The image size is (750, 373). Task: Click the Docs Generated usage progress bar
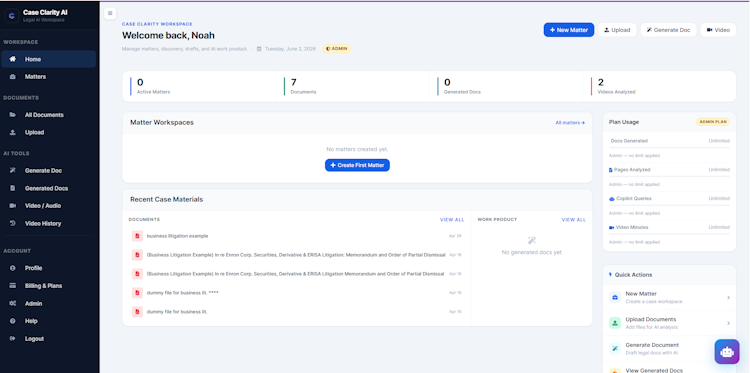click(669, 148)
